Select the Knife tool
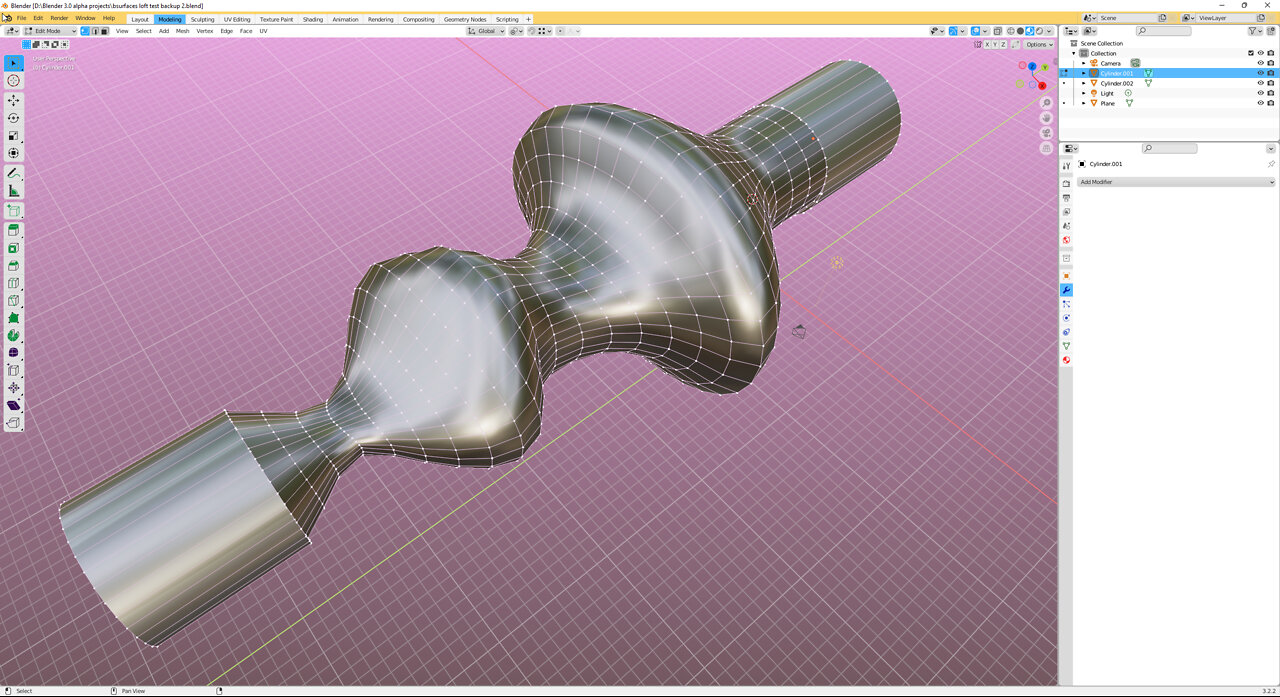This screenshot has width=1280, height=697. point(14,300)
